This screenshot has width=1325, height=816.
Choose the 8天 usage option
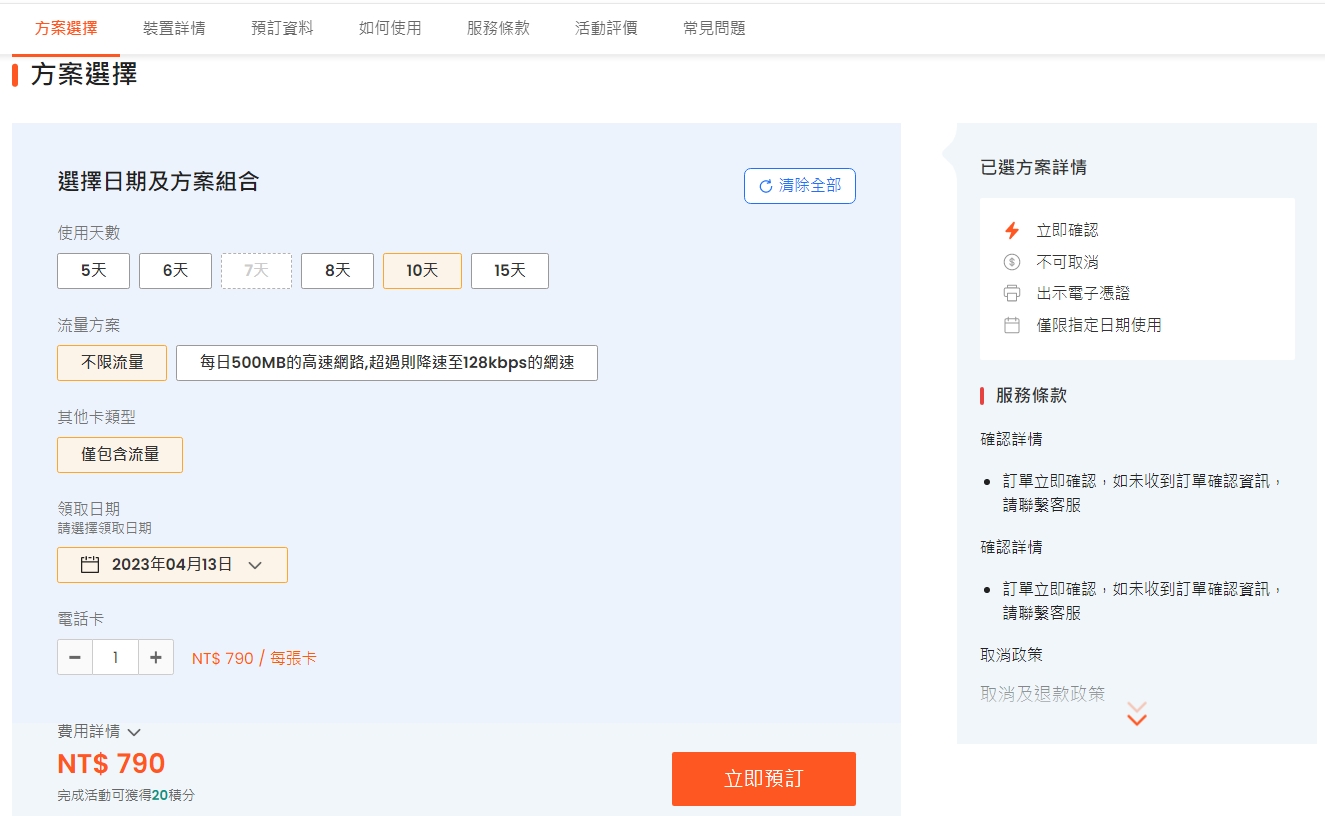pos(337,271)
